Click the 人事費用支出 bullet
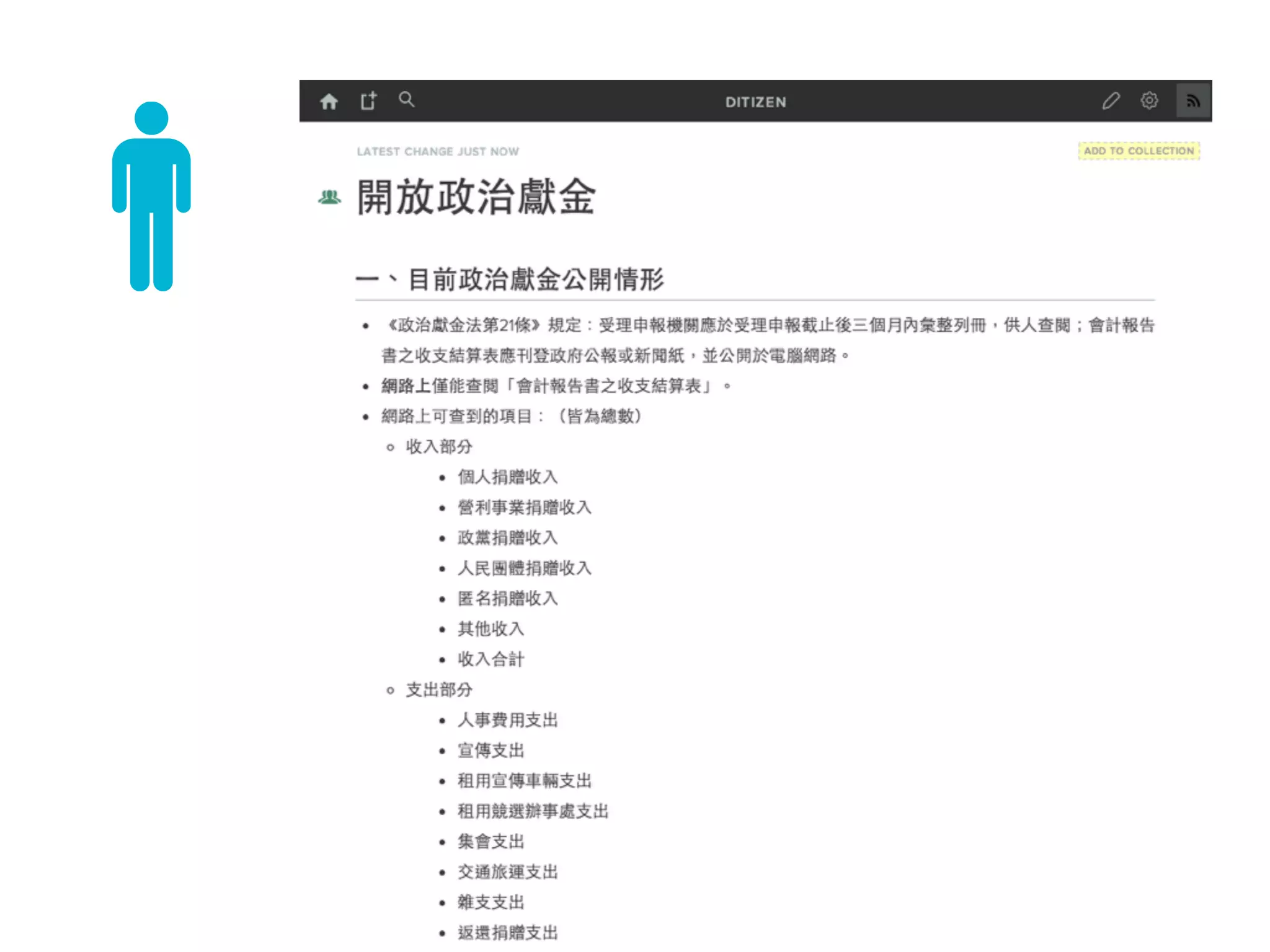Image resolution: width=1270 pixels, height=952 pixels. (507, 720)
